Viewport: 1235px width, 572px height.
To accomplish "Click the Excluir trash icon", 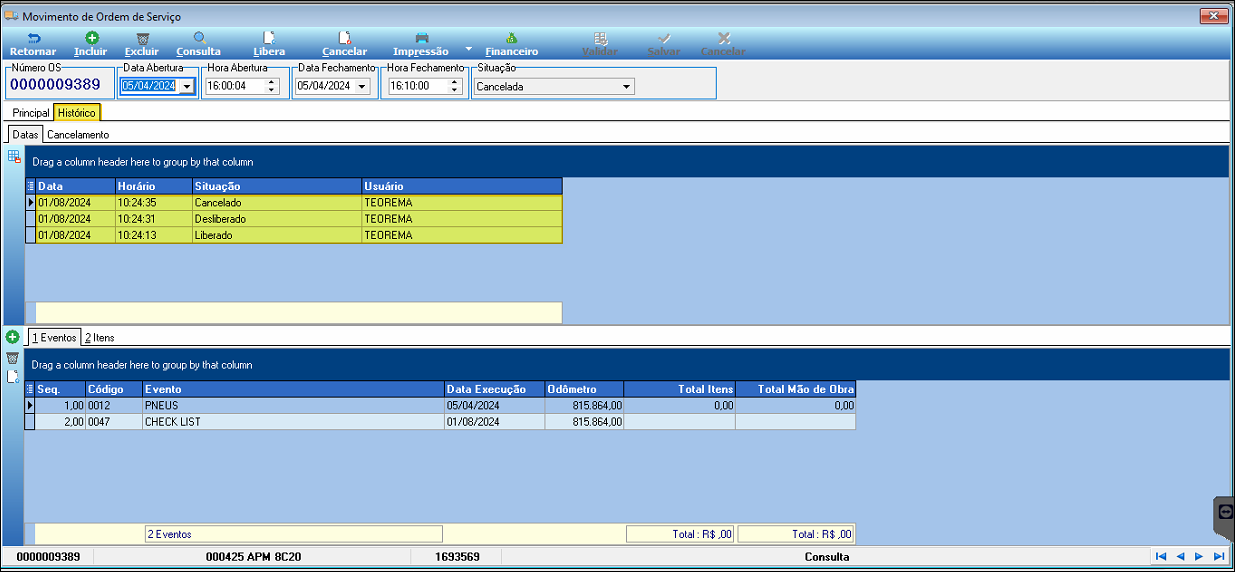I will 142,38.
